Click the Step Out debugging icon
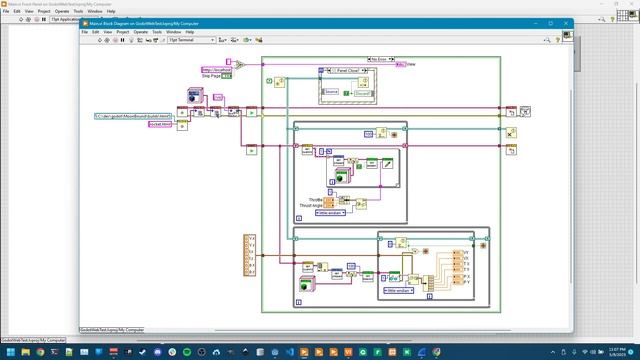The width and height of the screenshot is (640, 360). pos(163,40)
